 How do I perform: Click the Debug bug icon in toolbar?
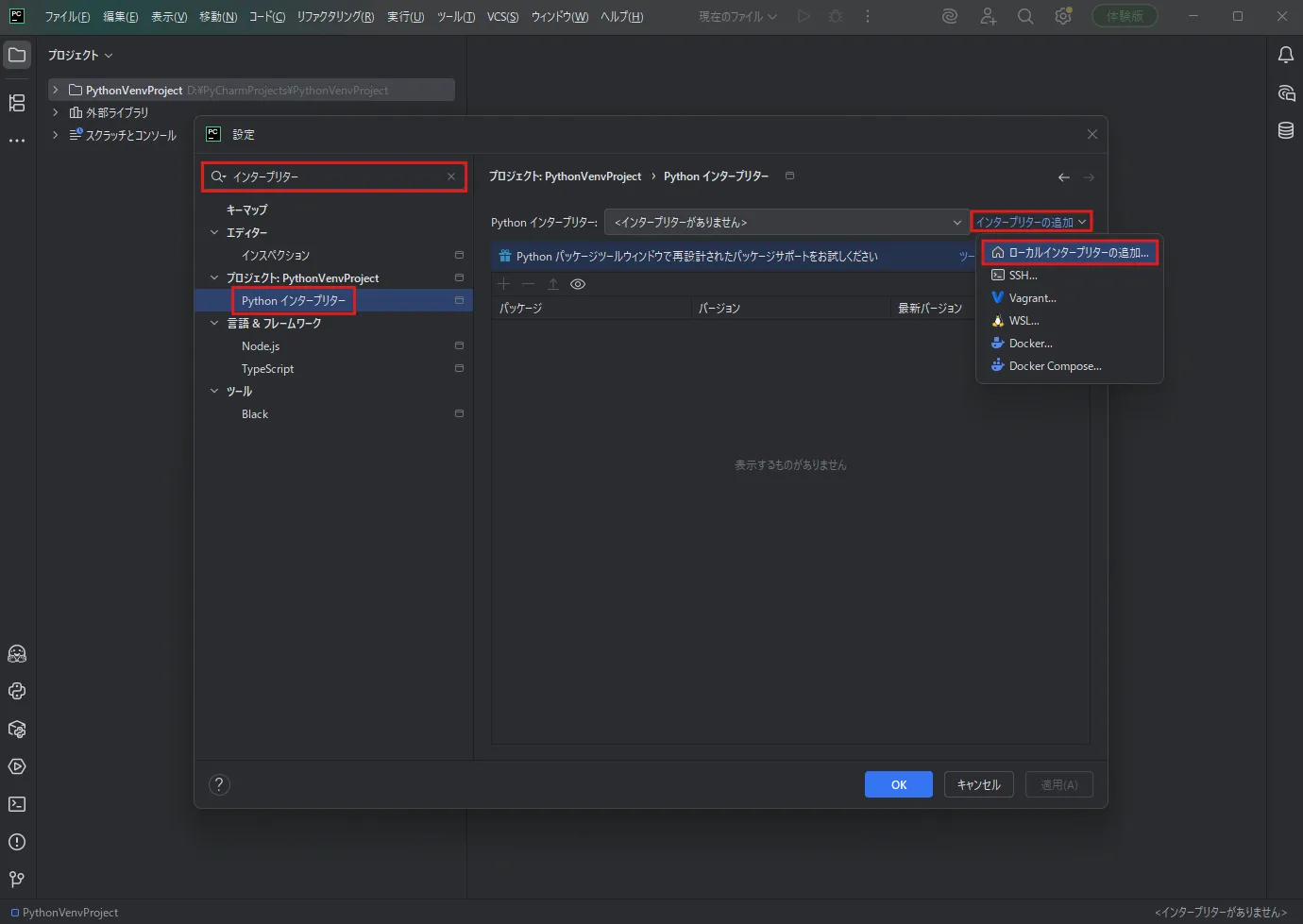click(x=836, y=16)
